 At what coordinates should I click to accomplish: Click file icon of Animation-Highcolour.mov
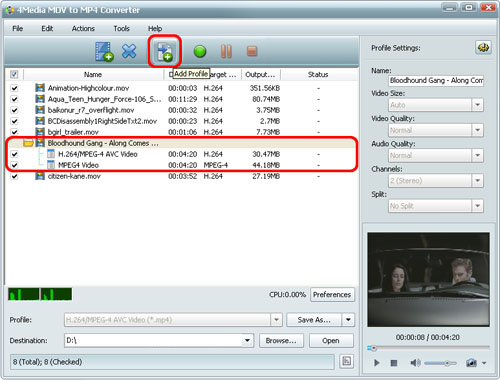point(40,88)
